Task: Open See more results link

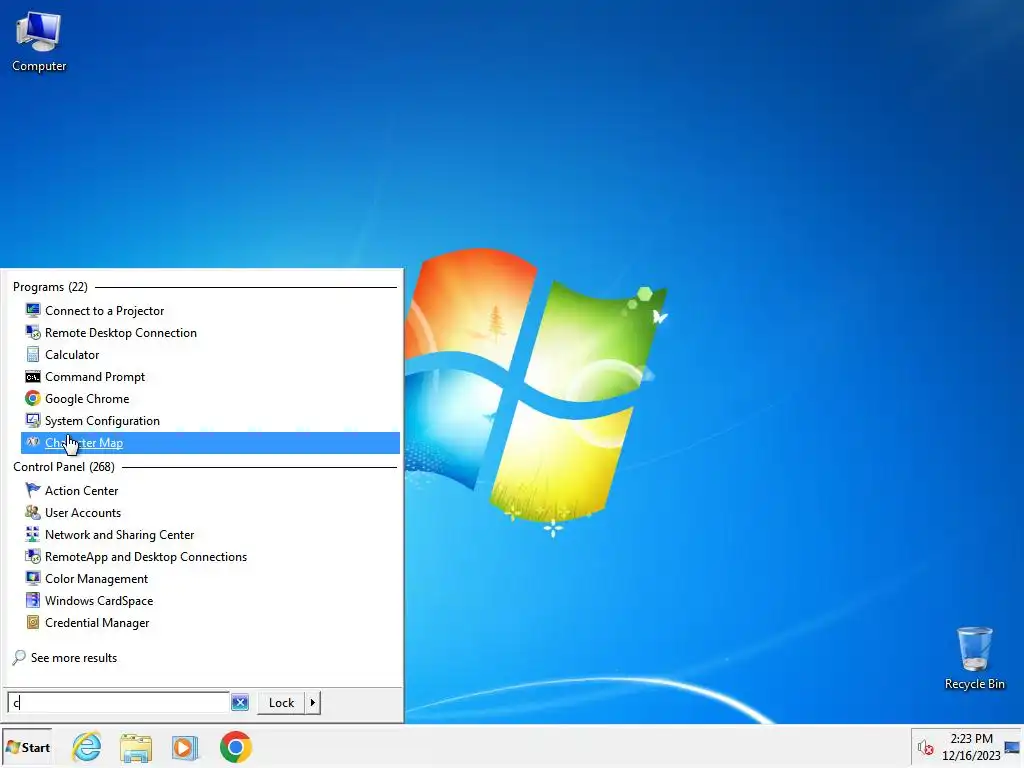Action: pos(74,658)
